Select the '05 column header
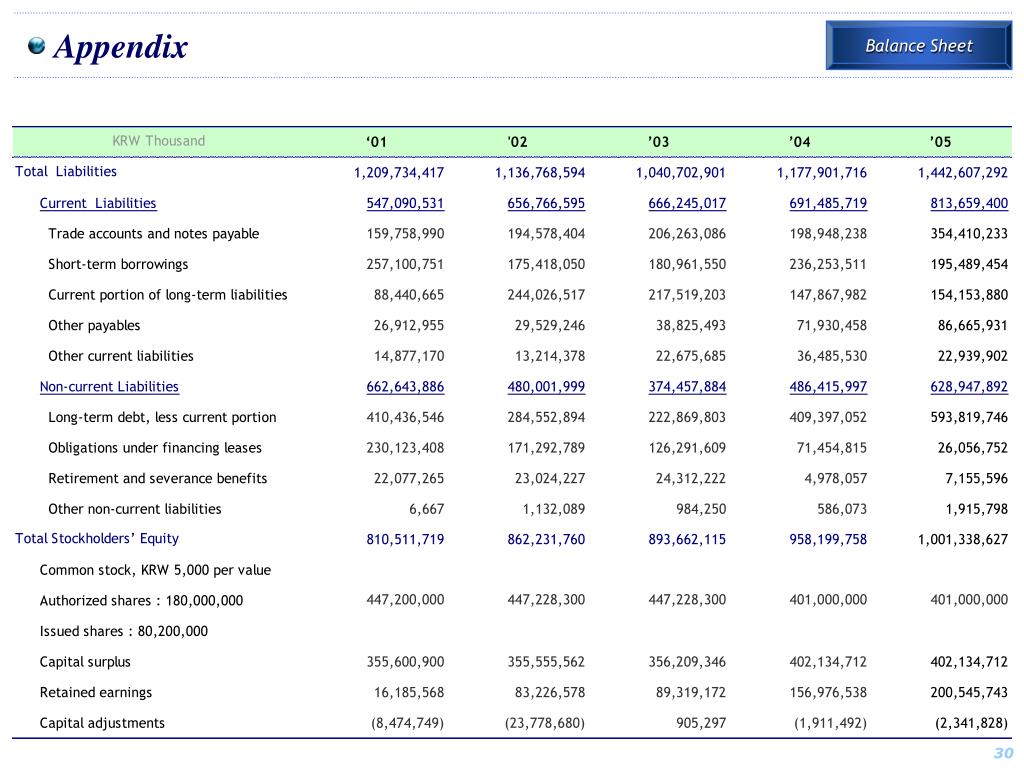The width and height of the screenshot is (1024, 768). tap(940, 142)
